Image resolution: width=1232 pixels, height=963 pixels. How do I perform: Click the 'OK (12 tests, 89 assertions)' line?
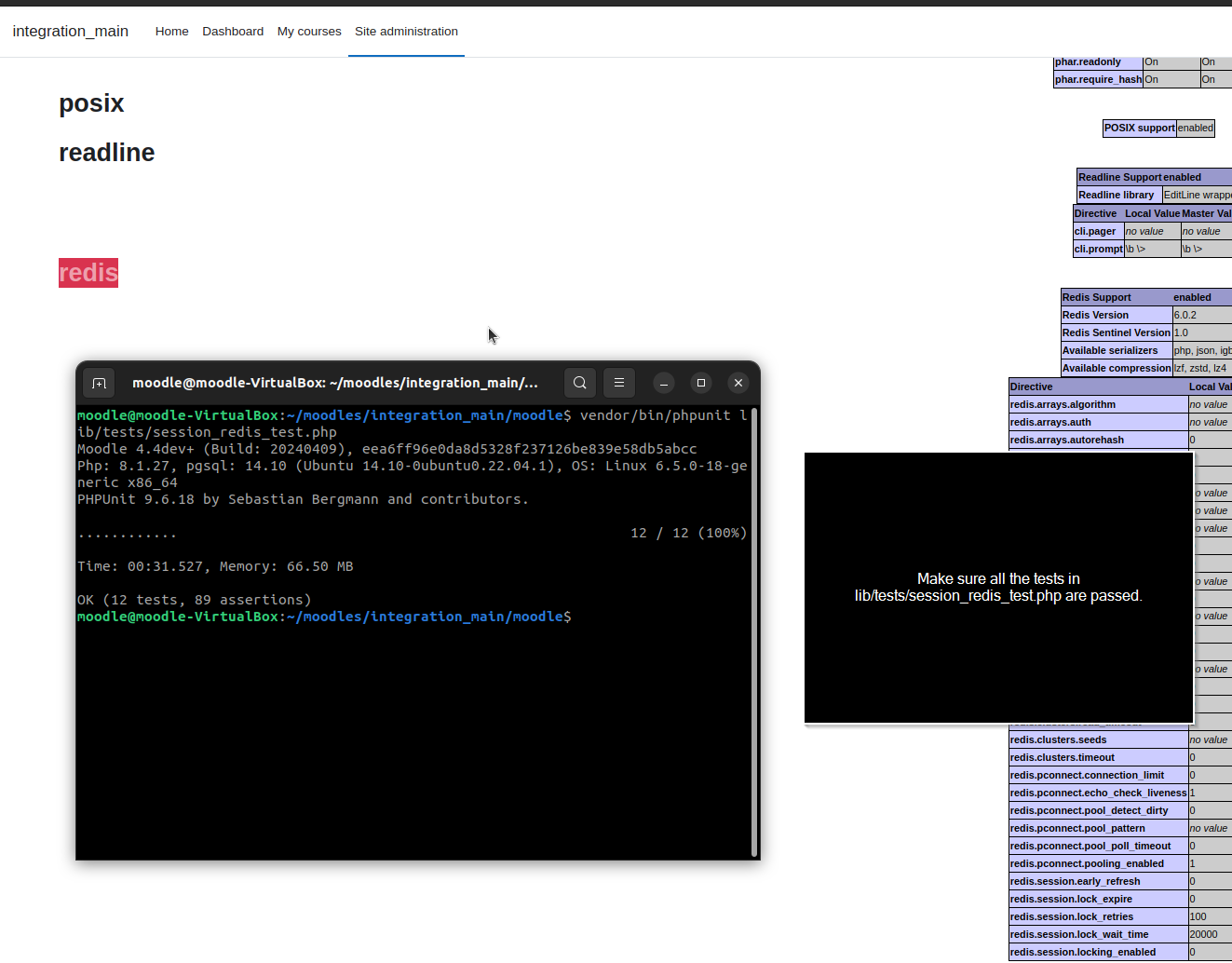coord(195,600)
